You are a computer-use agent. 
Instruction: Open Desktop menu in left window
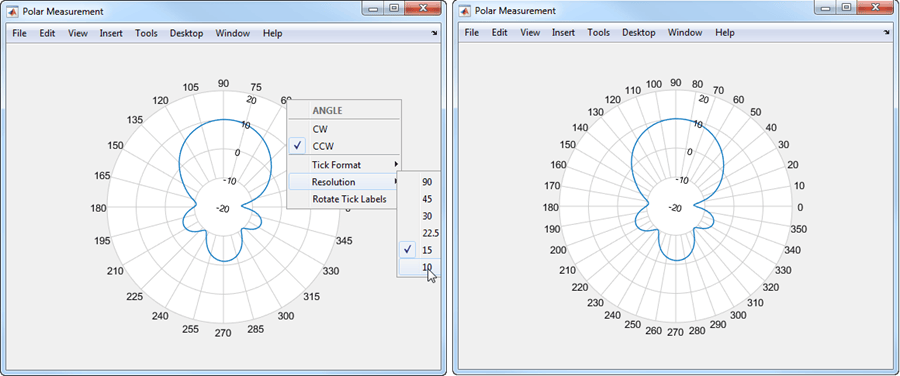pos(187,33)
